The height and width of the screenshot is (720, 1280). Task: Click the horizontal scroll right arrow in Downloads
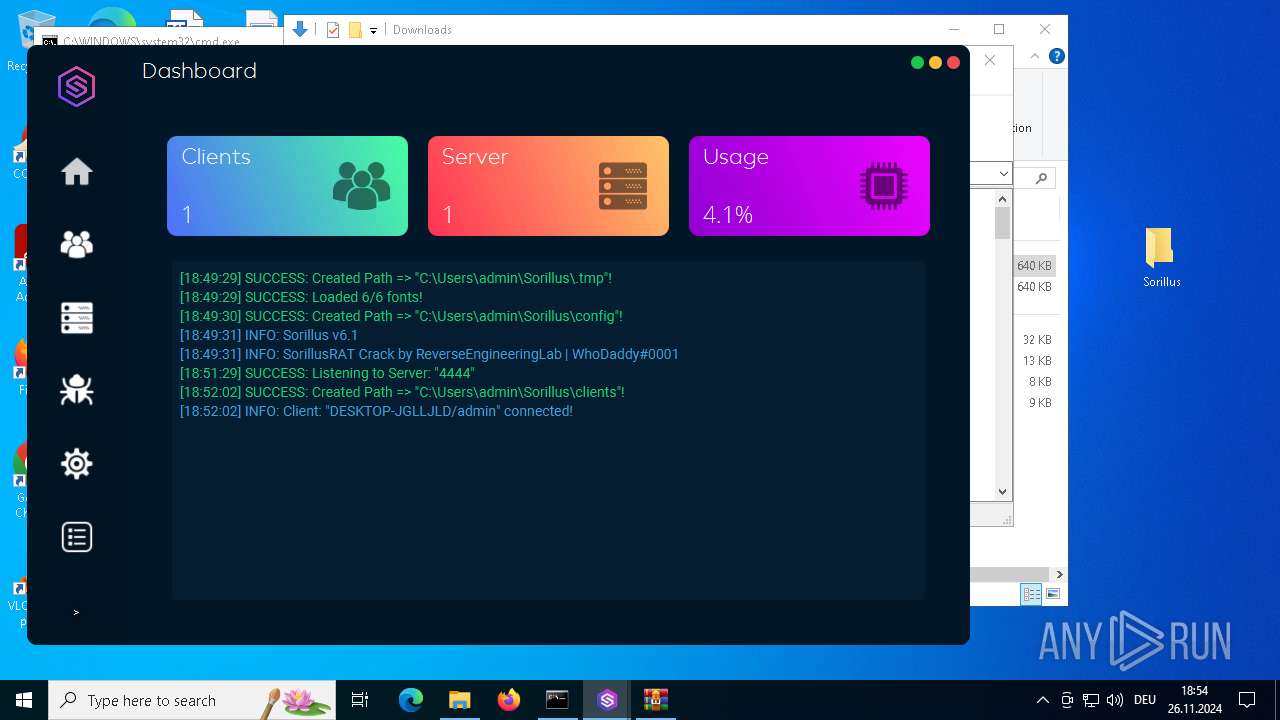point(1059,574)
